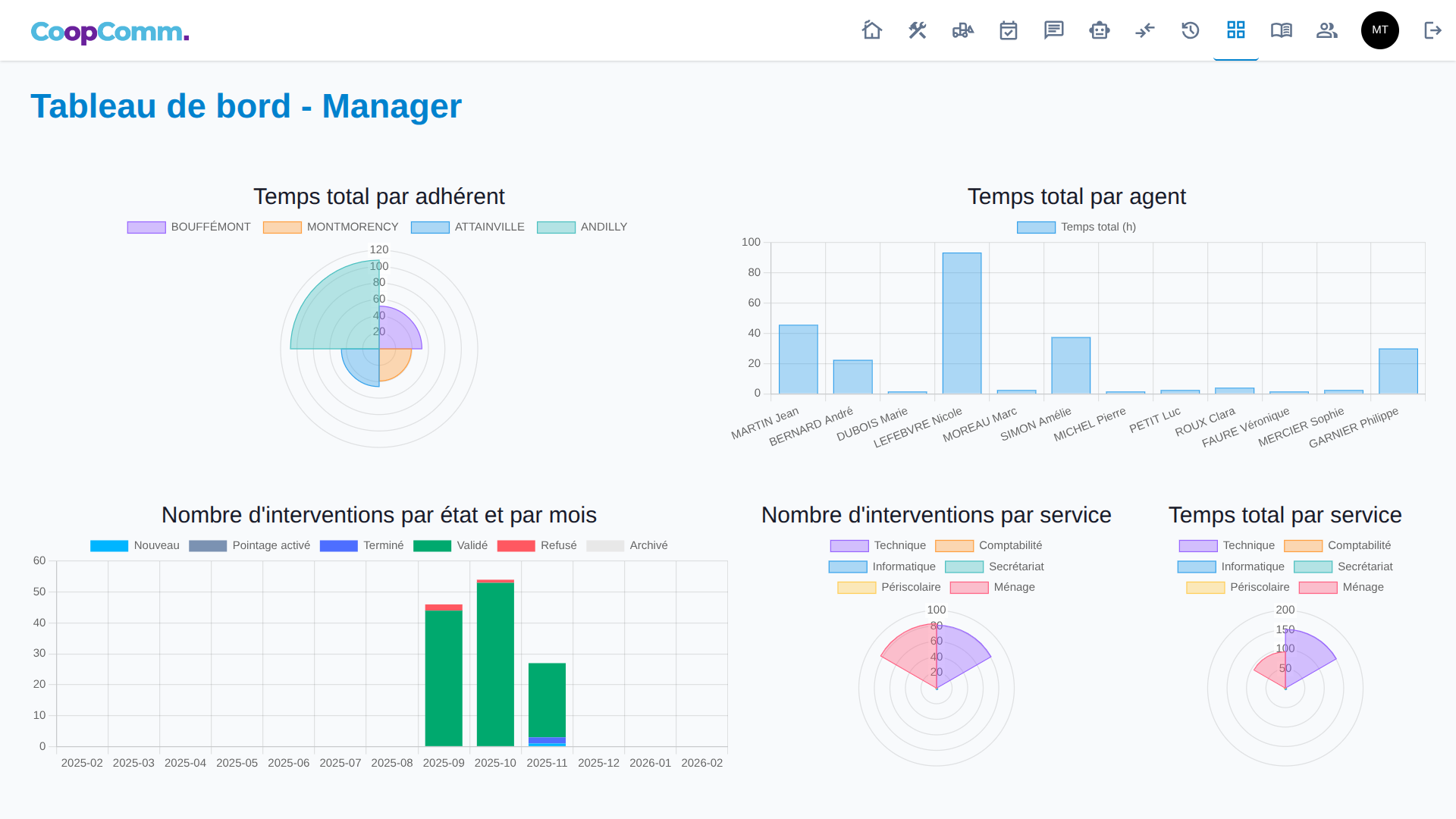
Task: Toggle the Validé legend item
Action: pos(451,545)
